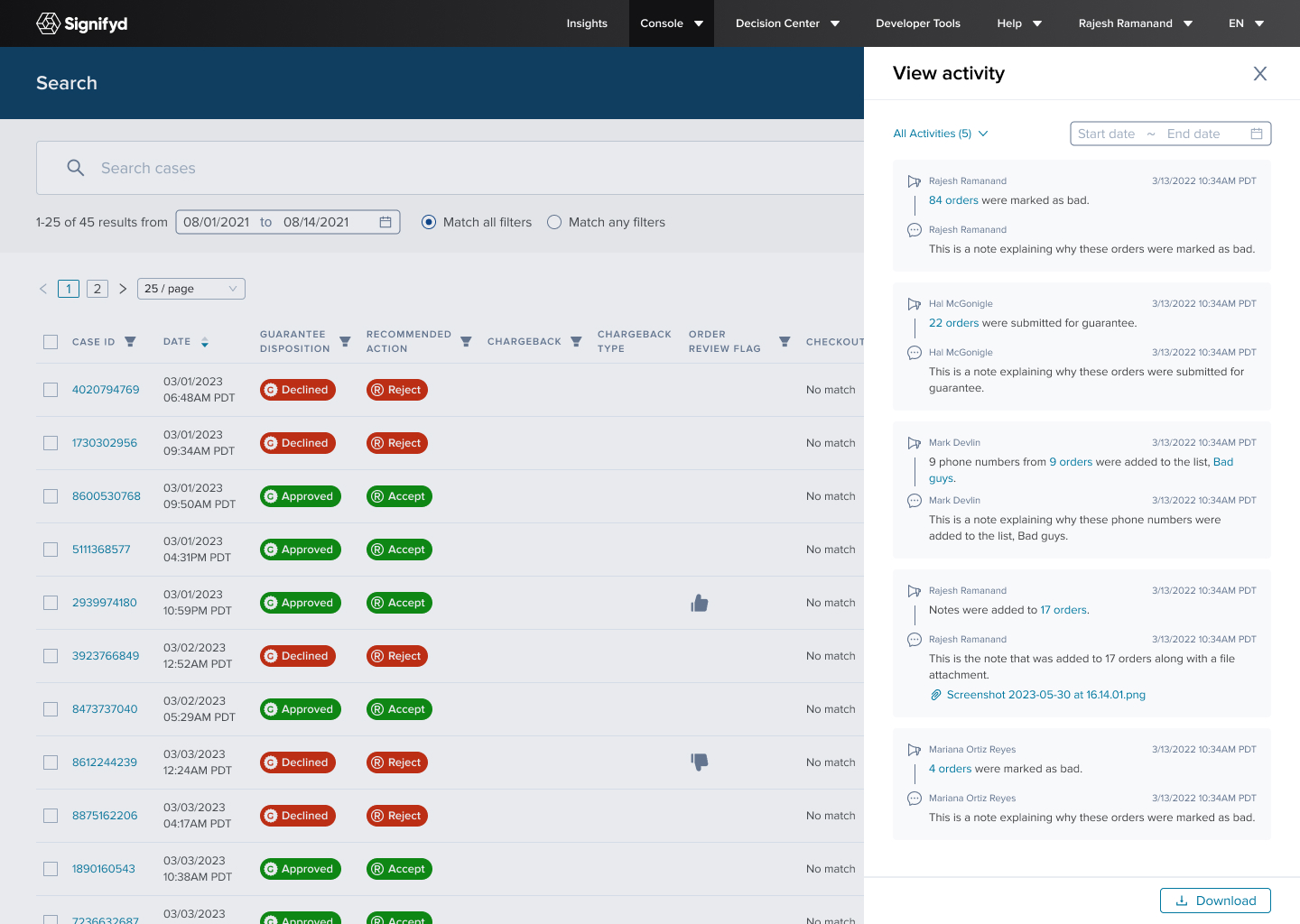The width and height of the screenshot is (1300, 924).
Task: Open the Rajesh Ramanand account menu
Action: 1136,23
